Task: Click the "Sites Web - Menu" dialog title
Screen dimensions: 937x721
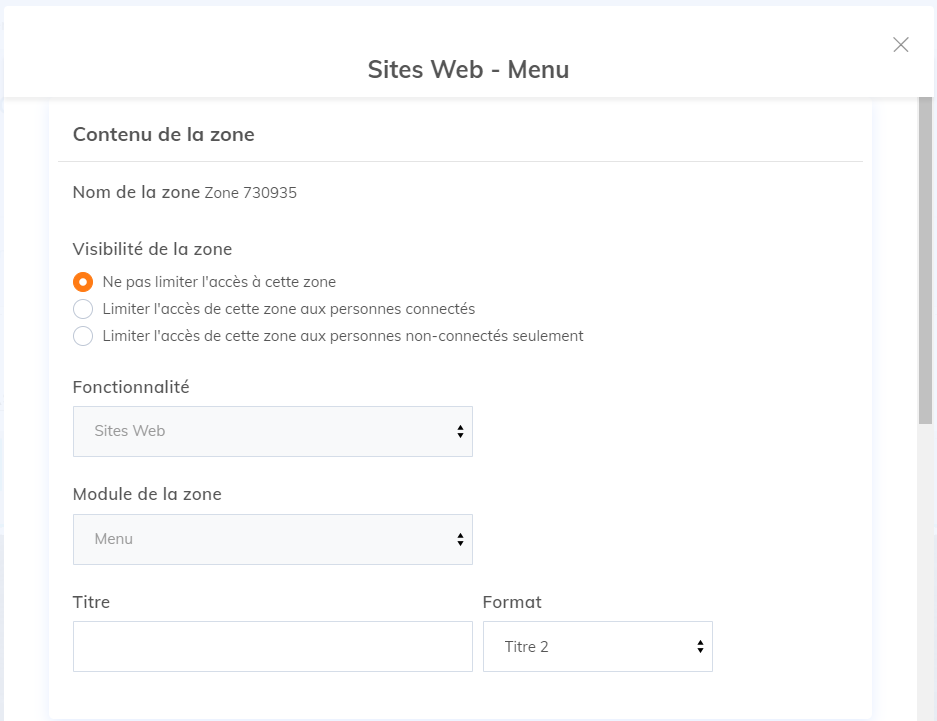Action: click(468, 69)
